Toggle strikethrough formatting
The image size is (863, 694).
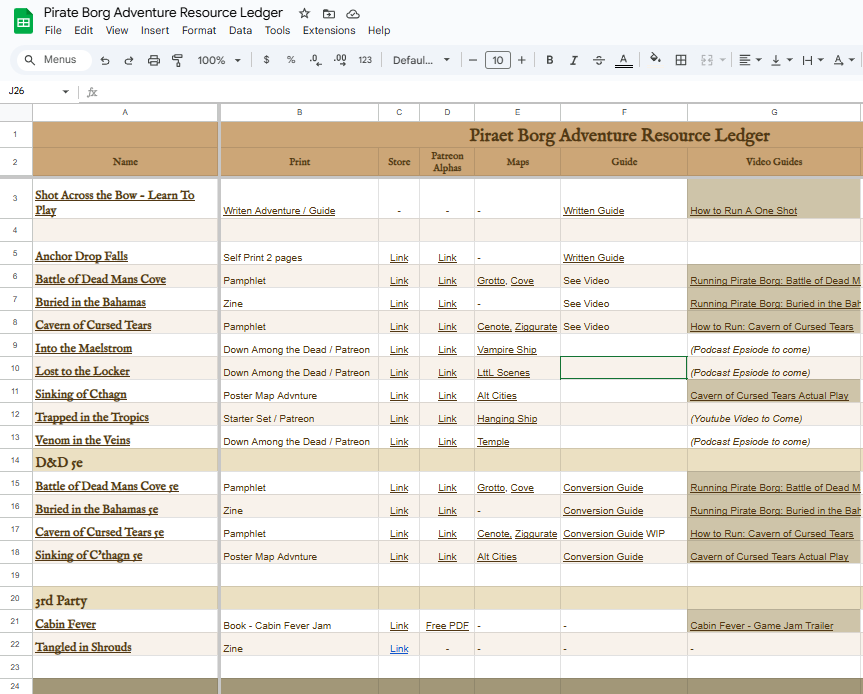597,60
